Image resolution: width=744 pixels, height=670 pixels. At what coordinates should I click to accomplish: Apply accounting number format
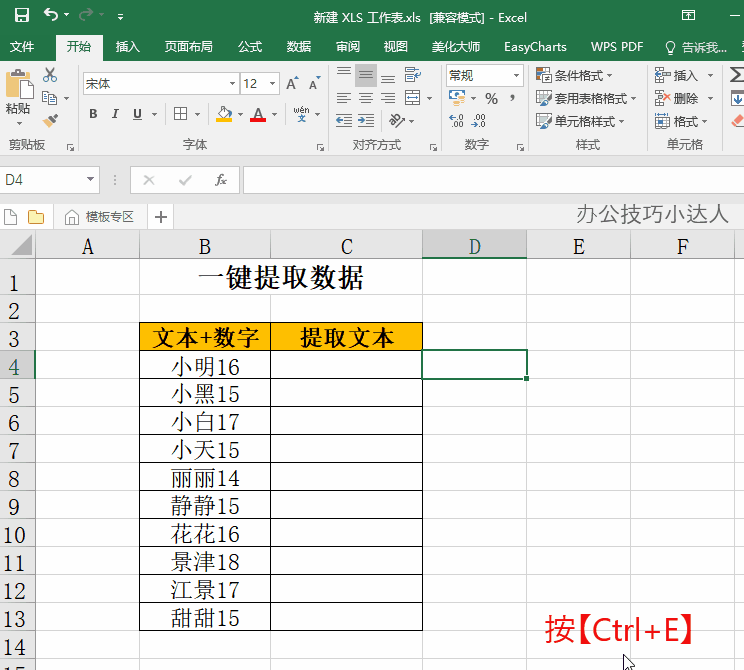[x=457, y=98]
